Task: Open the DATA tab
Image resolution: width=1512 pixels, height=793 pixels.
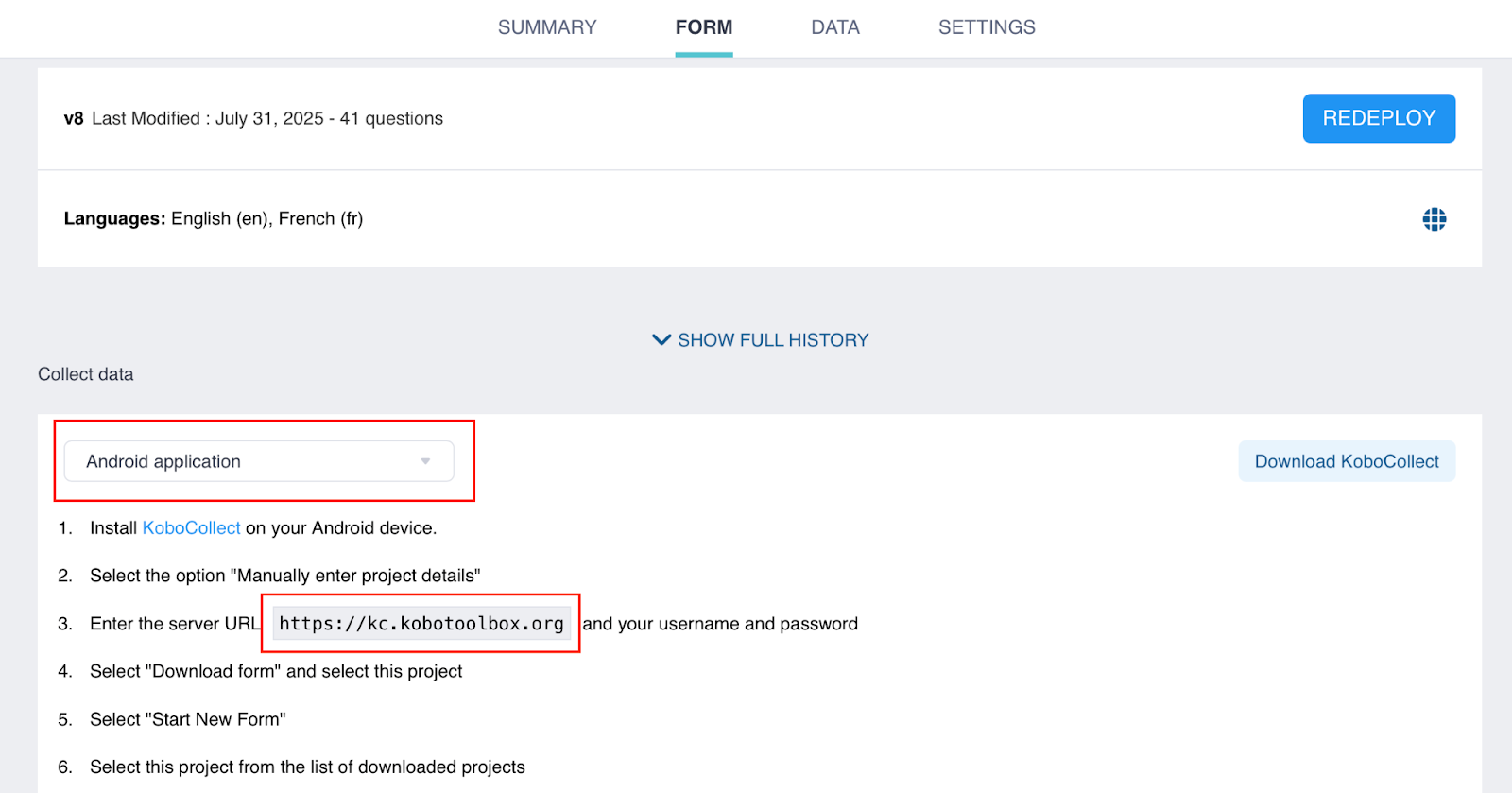Action: (835, 27)
